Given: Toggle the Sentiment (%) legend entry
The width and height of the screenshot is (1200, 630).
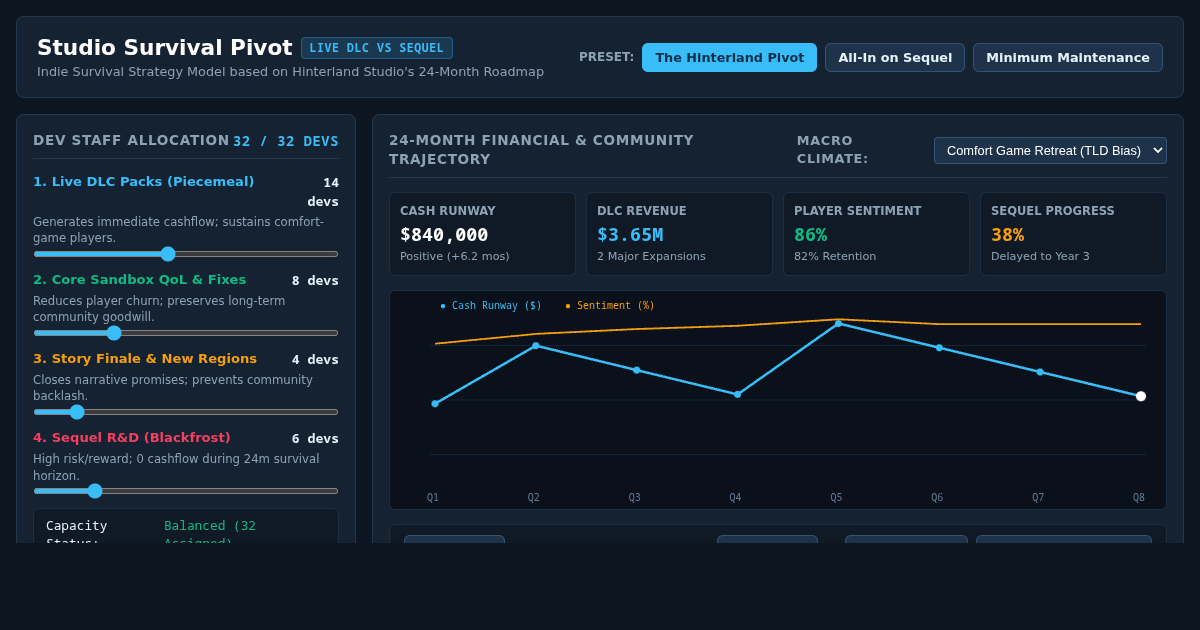Looking at the screenshot, I should 610,306.
